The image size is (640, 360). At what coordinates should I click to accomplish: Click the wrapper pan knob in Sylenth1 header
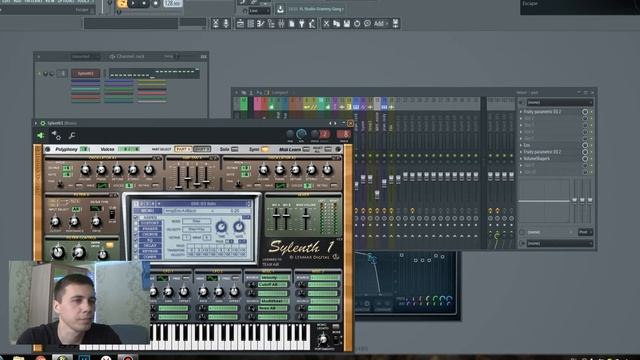290,134
